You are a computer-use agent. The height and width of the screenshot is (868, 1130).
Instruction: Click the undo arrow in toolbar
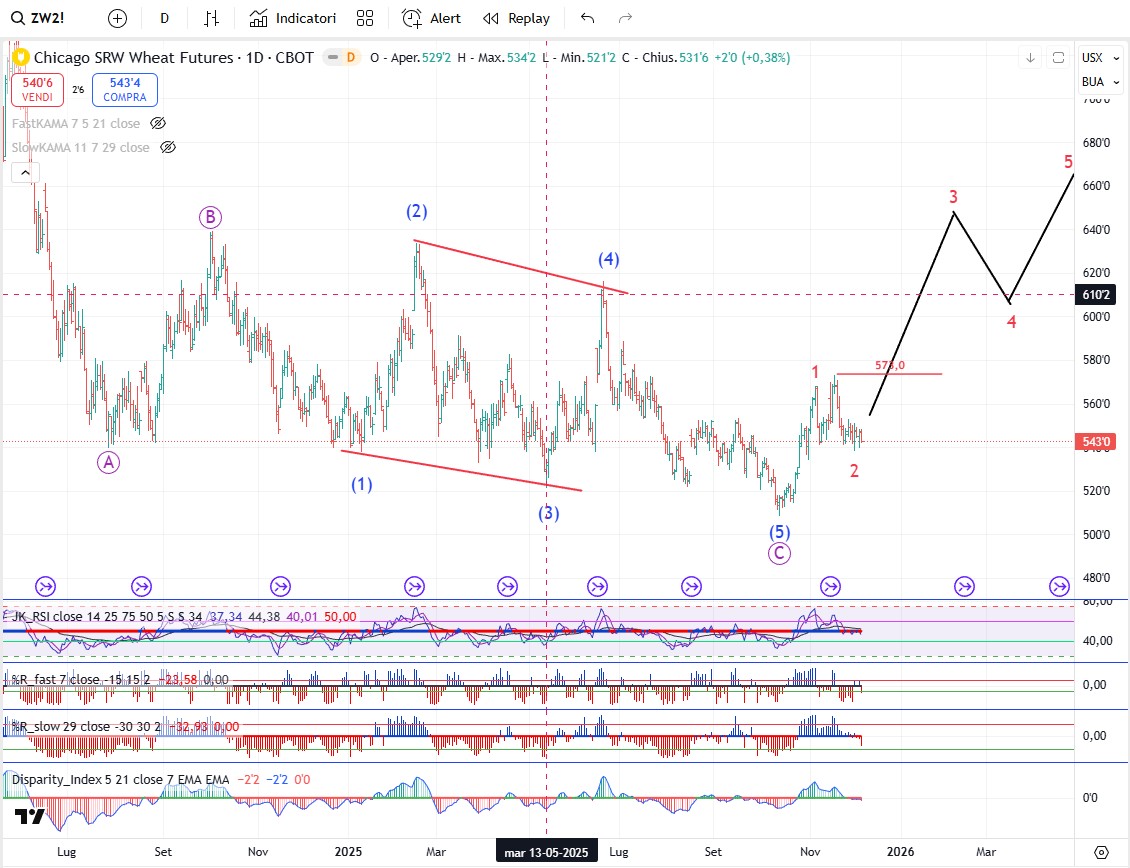pyautogui.click(x=587, y=18)
